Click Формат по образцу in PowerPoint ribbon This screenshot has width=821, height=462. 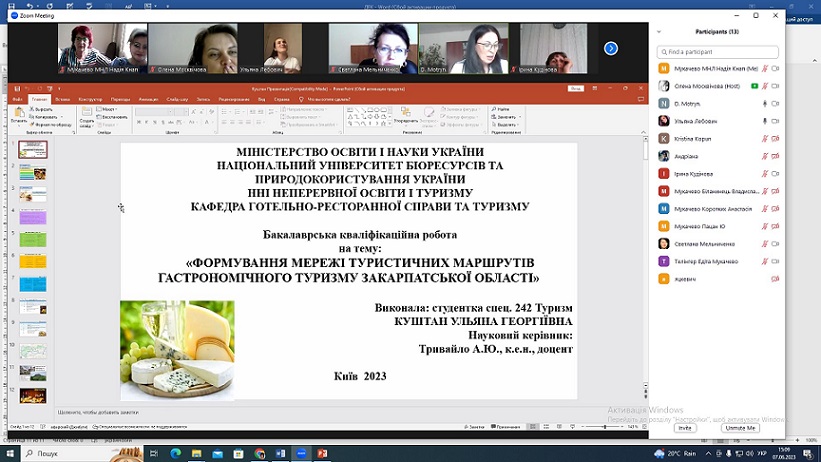[x=50, y=125]
